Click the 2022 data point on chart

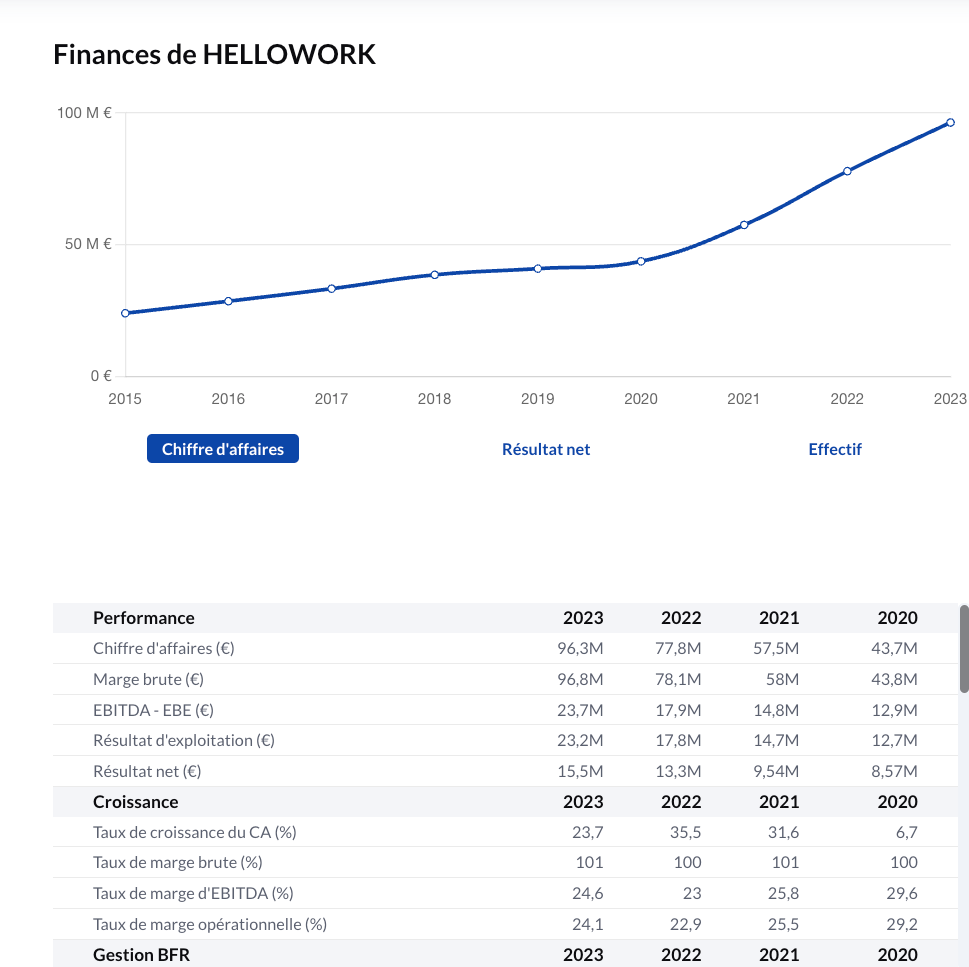point(847,171)
